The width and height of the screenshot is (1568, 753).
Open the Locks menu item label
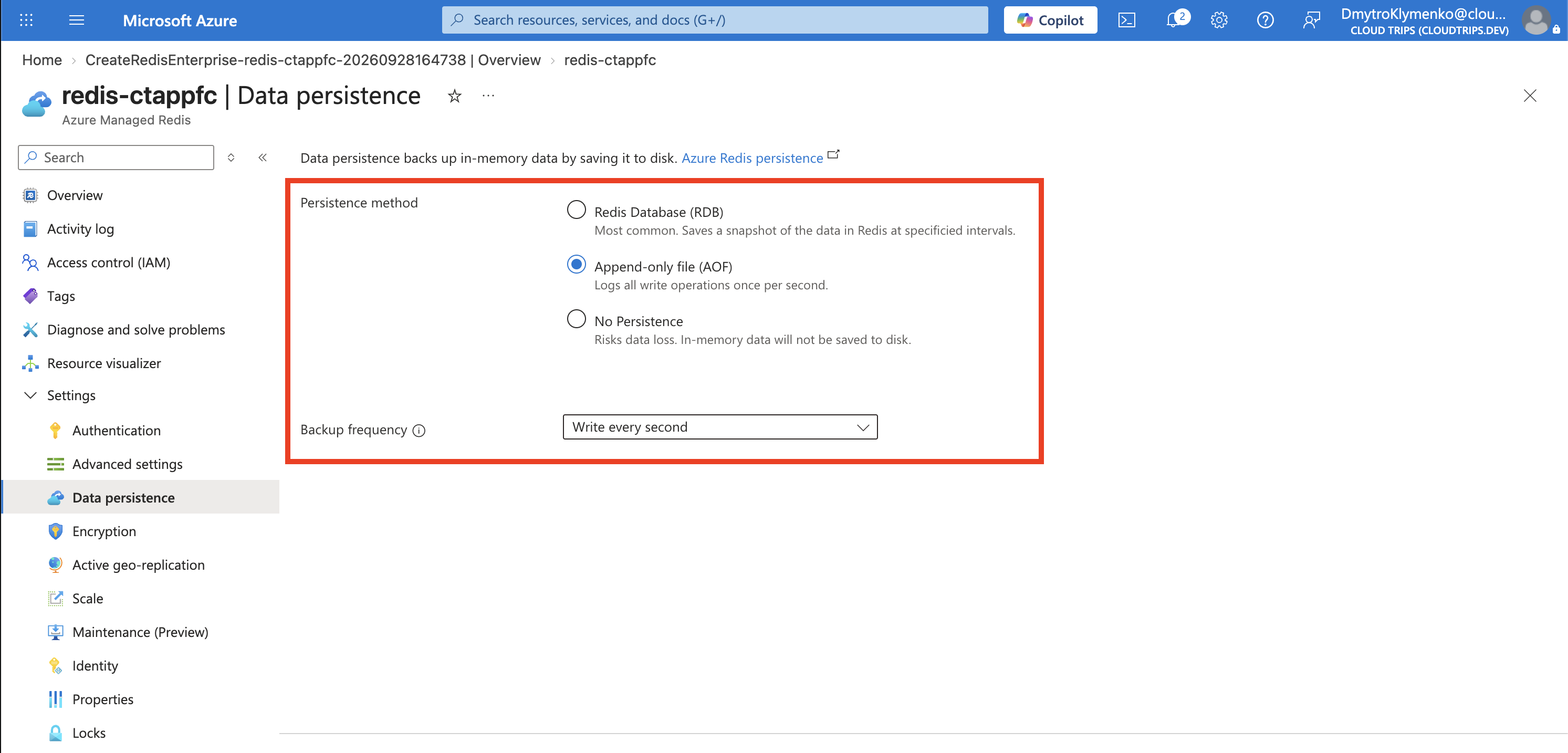pos(89,733)
